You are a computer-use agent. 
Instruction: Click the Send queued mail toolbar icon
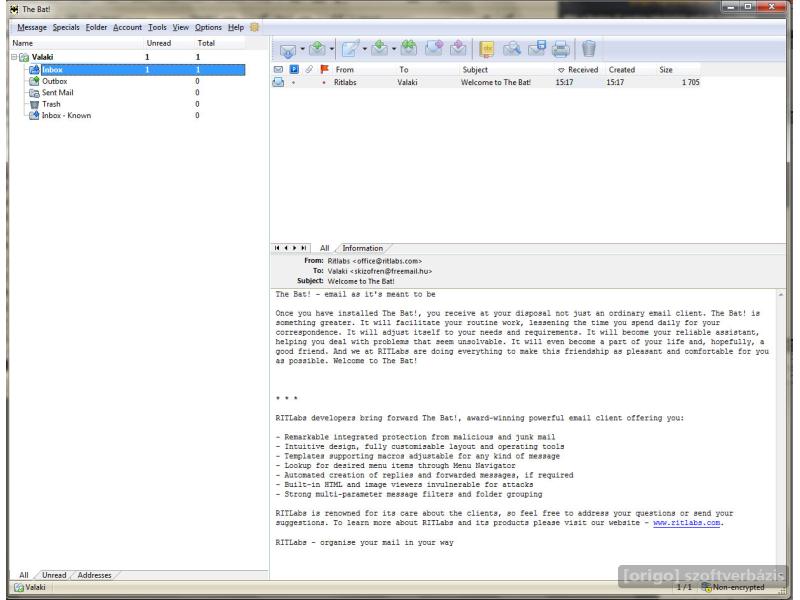coord(317,48)
